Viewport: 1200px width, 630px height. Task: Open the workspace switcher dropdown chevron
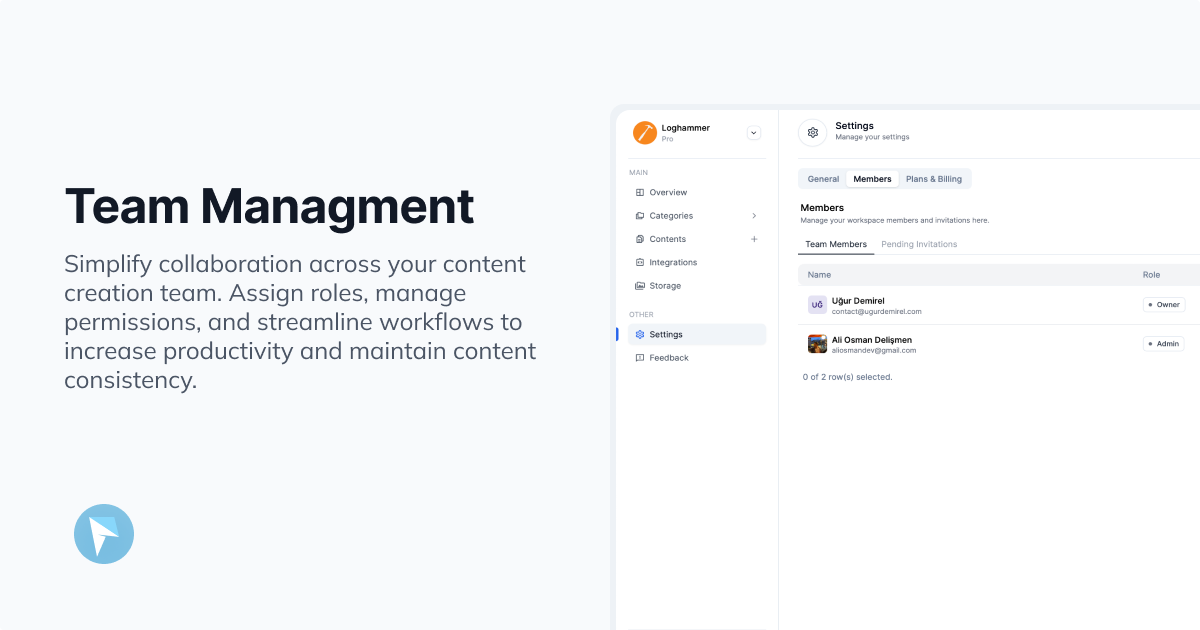pos(754,133)
